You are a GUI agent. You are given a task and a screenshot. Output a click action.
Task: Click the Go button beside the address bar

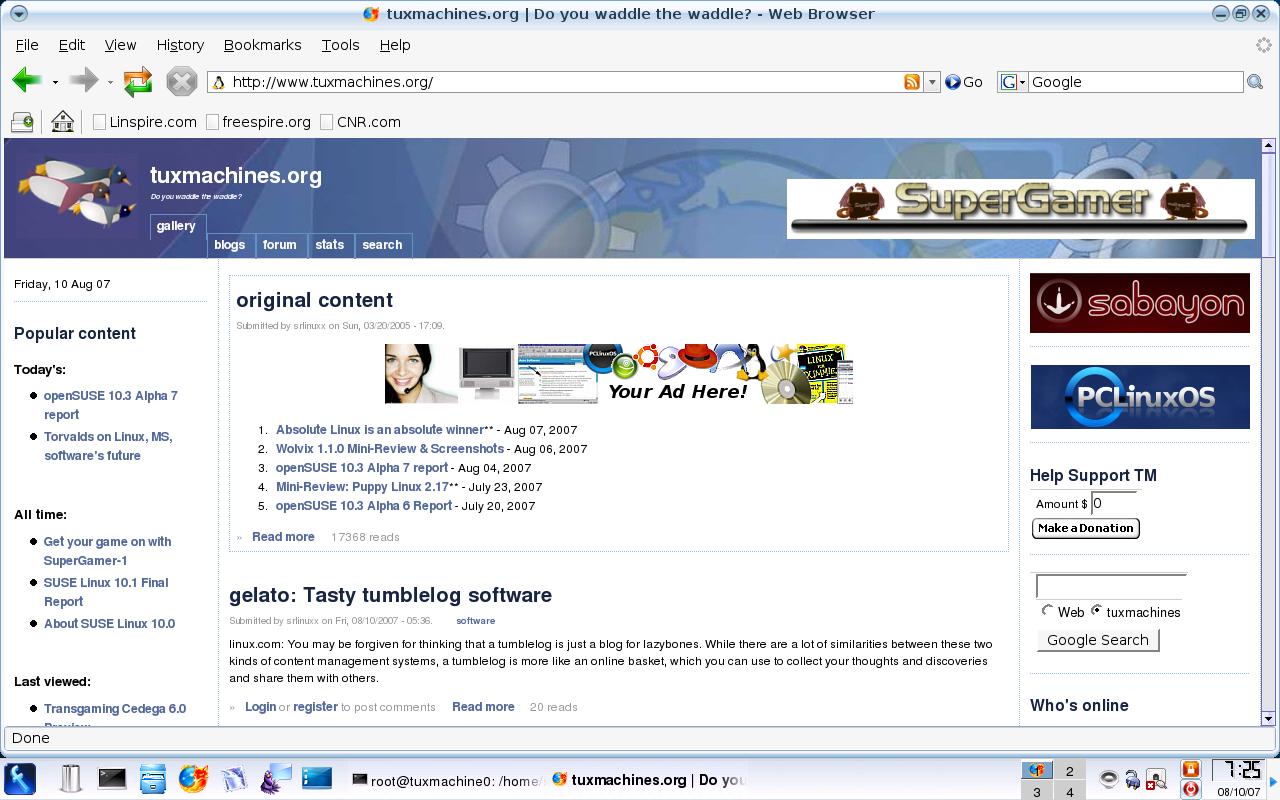(964, 82)
